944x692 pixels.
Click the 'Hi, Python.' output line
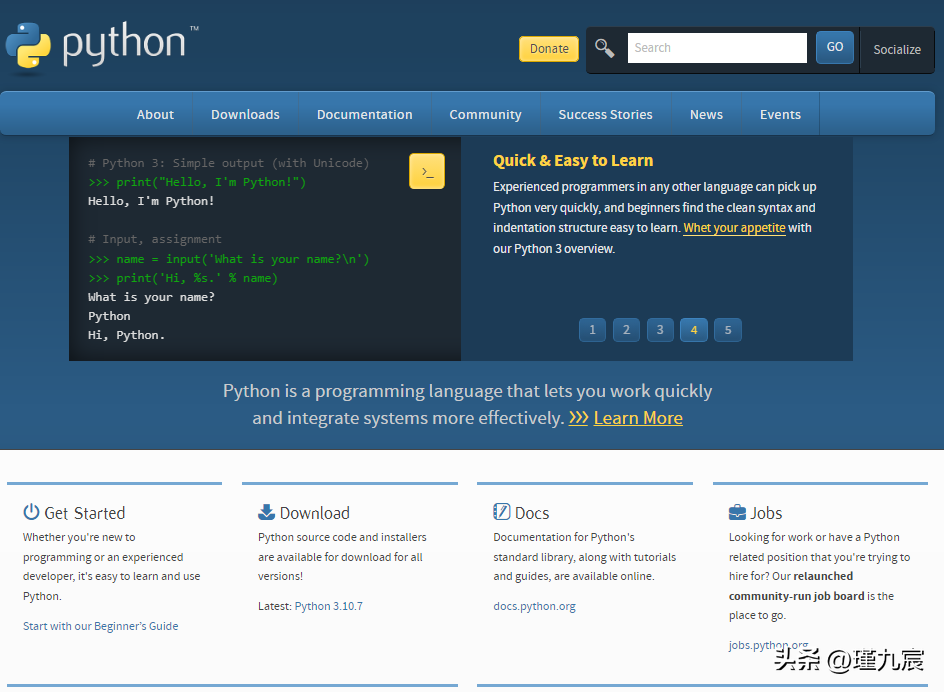coord(126,335)
